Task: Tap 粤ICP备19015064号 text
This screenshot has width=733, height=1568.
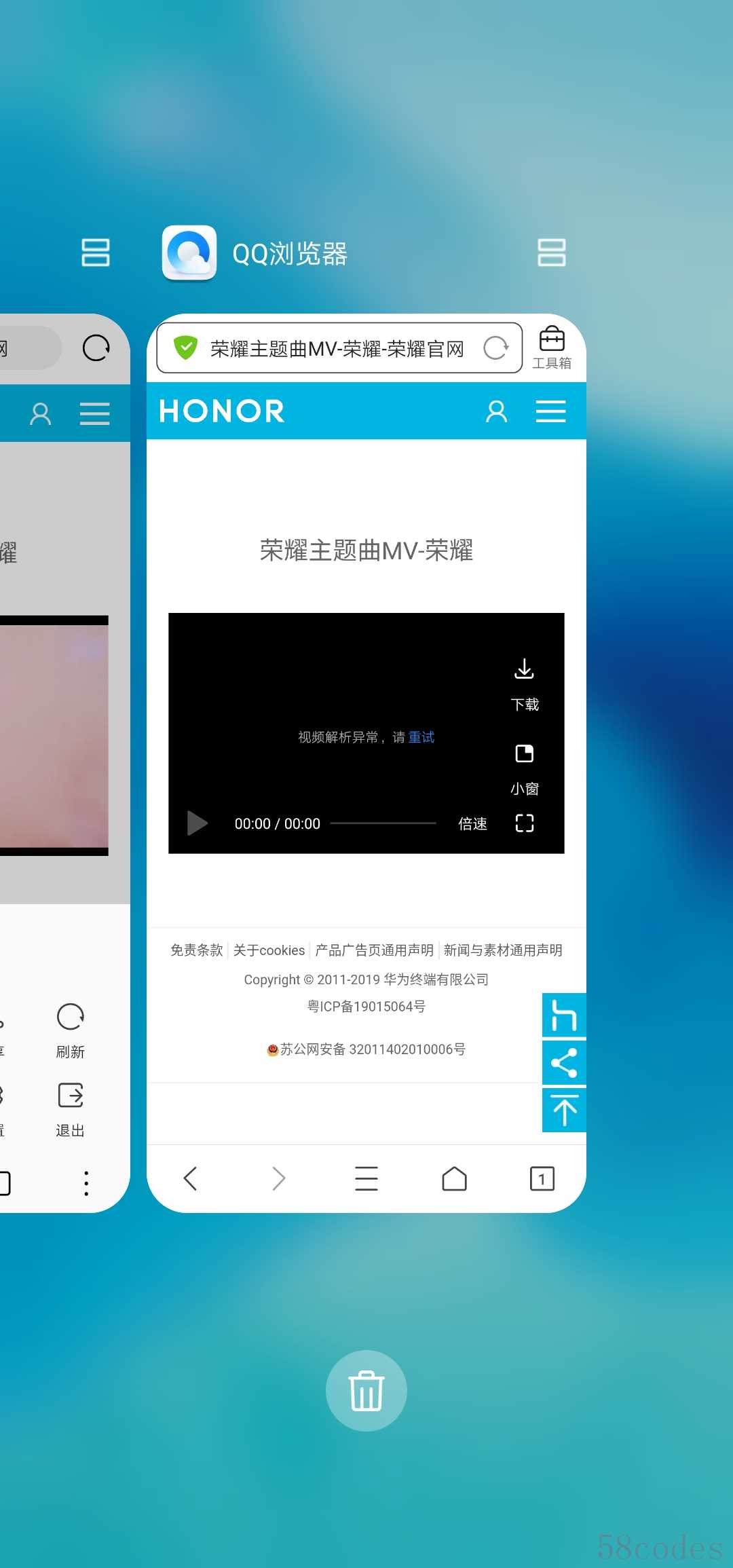Action: pos(366,1007)
